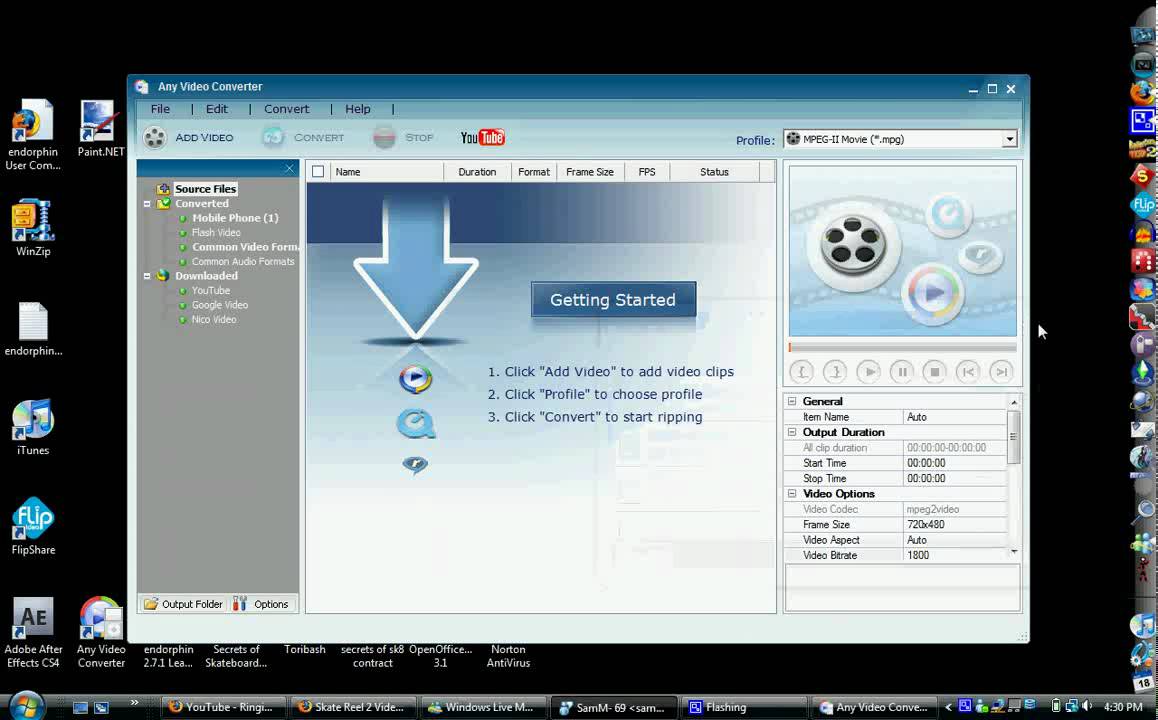Click the Frame Size value 720x480
The image size is (1158, 720).
954,524
